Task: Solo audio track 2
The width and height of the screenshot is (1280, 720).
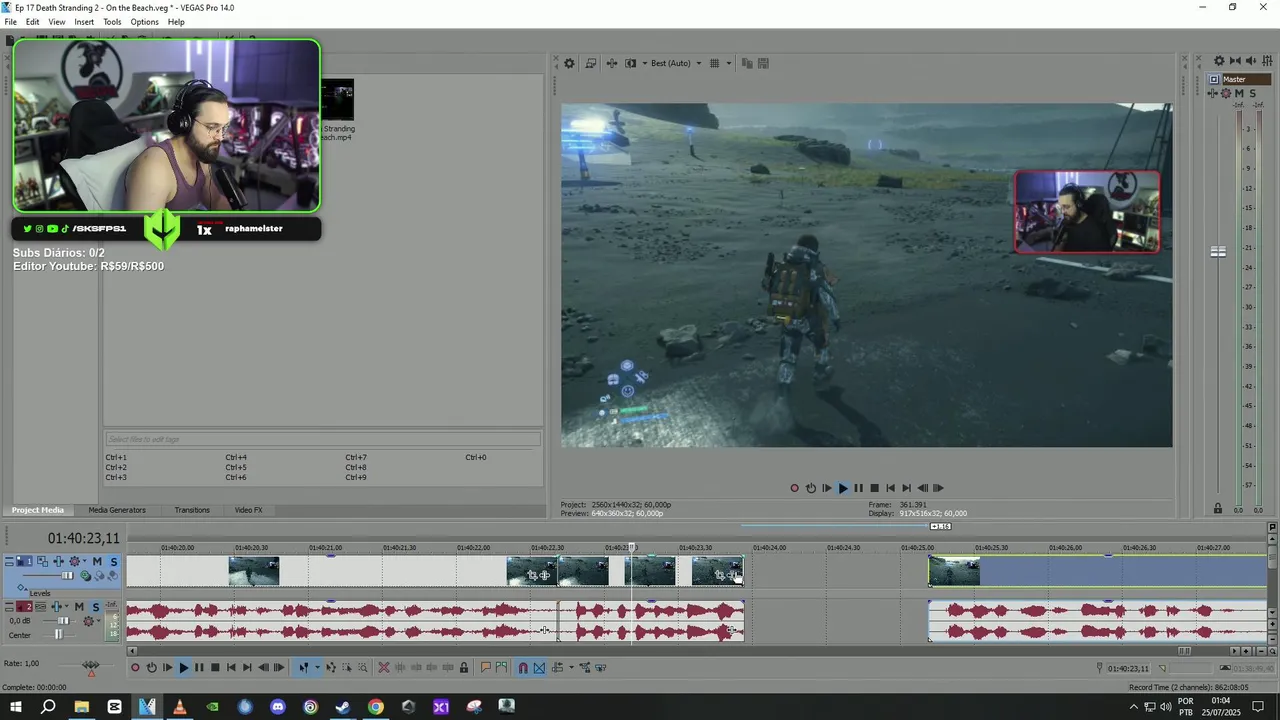Action: click(95, 607)
